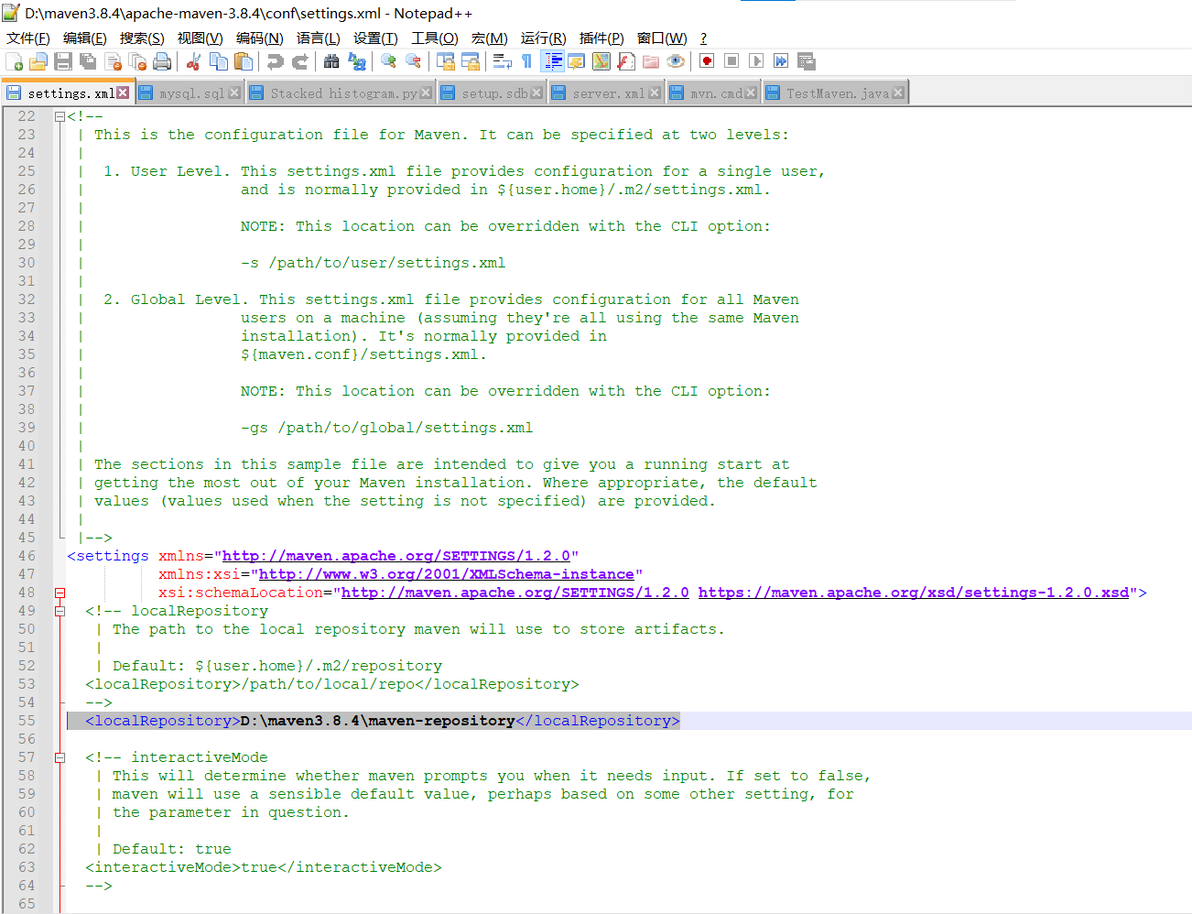Viewport: 1192px width, 914px height.
Task: Click the Save All icon
Action: coord(88,62)
